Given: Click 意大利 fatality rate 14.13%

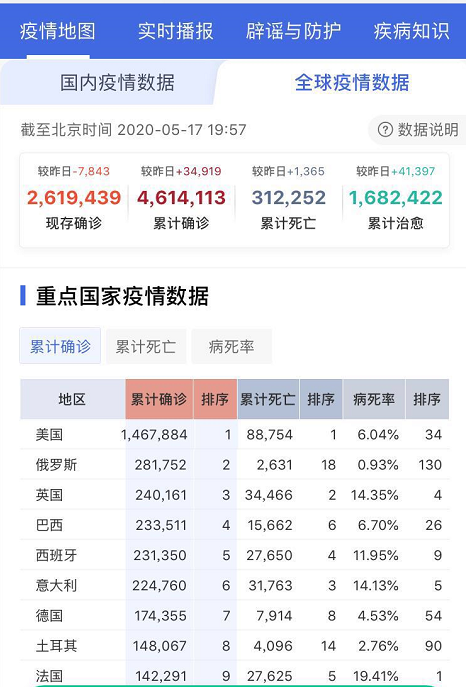Looking at the screenshot, I should [376, 585].
